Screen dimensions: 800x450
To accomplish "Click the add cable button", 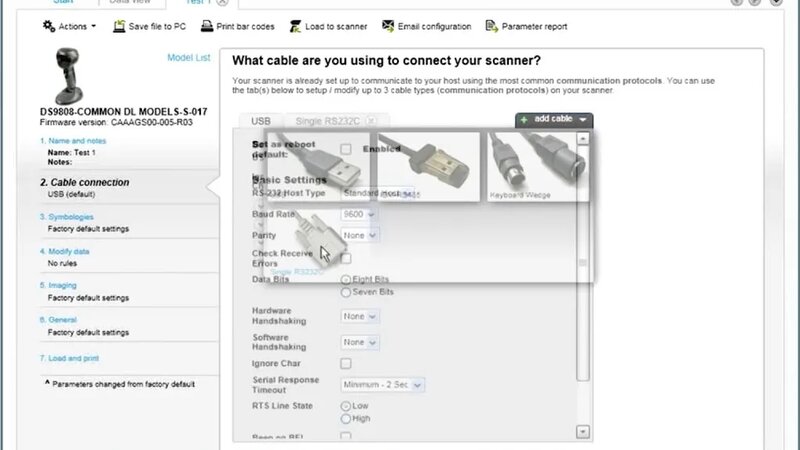I will pyautogui.click(x=554, y=119).
